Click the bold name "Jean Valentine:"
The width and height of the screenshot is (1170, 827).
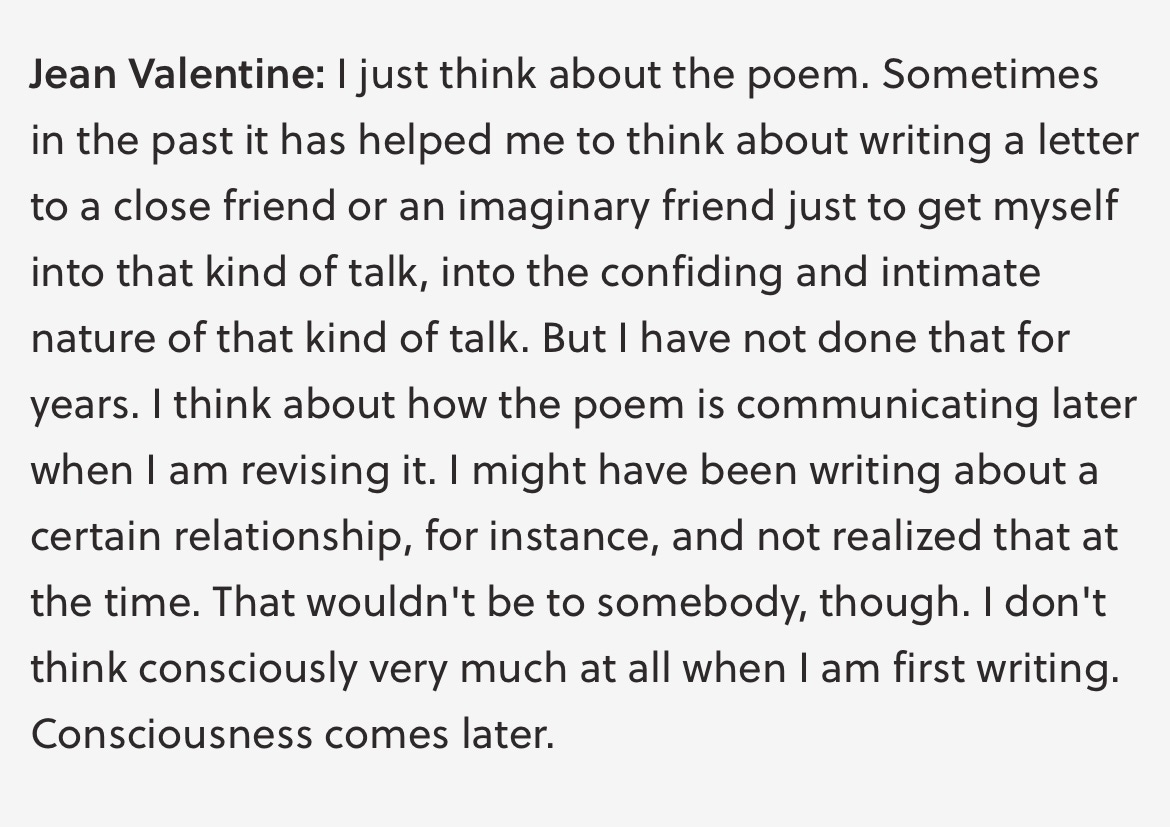click(x=178, y=75)
